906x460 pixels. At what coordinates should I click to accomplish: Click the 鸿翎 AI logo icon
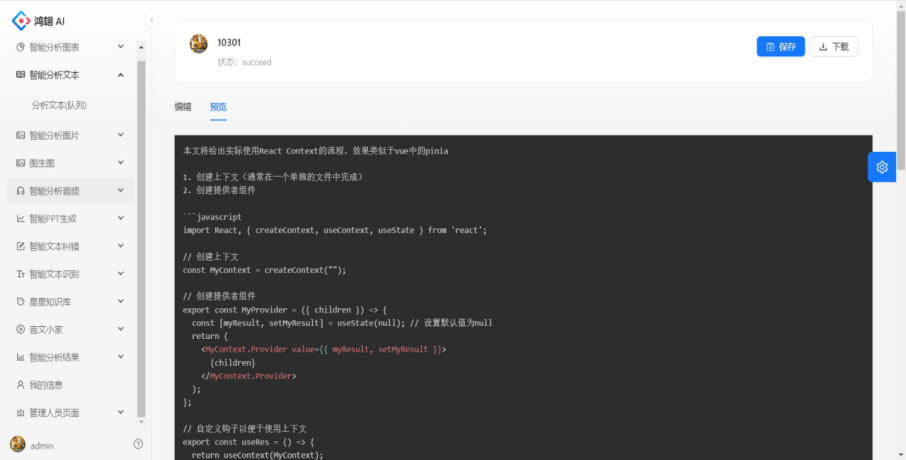pyautogui.click(x=21, y=21)
